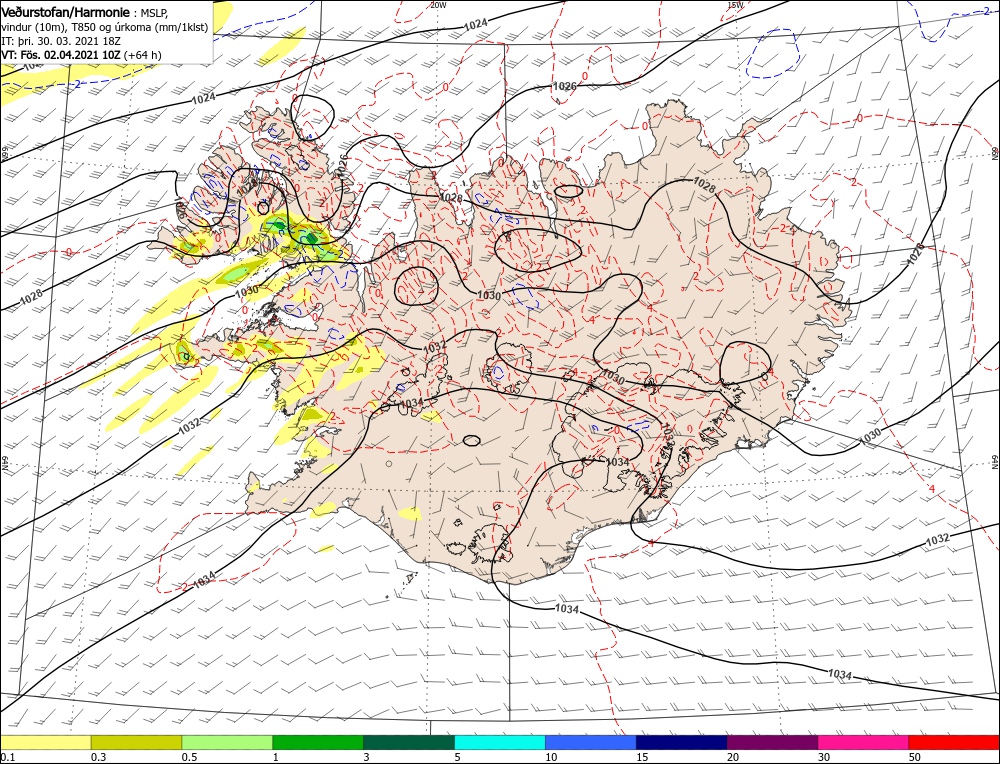
Task: Click the legend value 30
Action: pyautogui.click(x=824, y=757)
